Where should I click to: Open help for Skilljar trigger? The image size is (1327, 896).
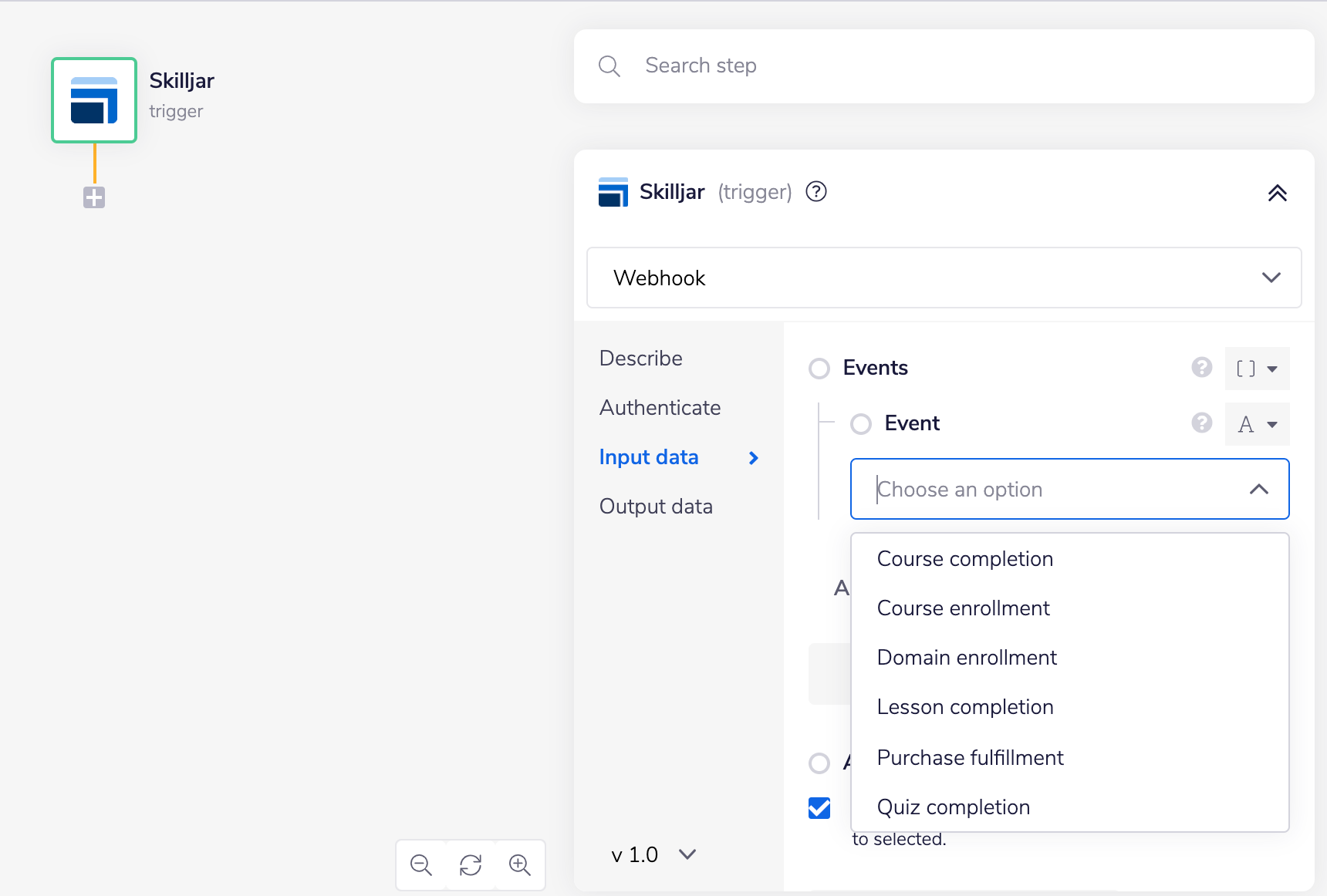click(816, 191)
